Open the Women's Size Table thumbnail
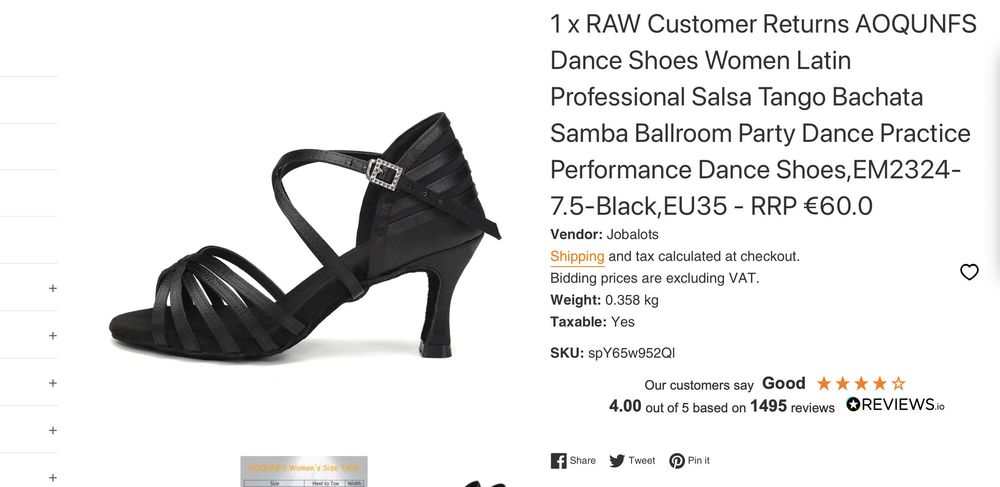Screen dimensions: 1000x487 coord(304,471)
